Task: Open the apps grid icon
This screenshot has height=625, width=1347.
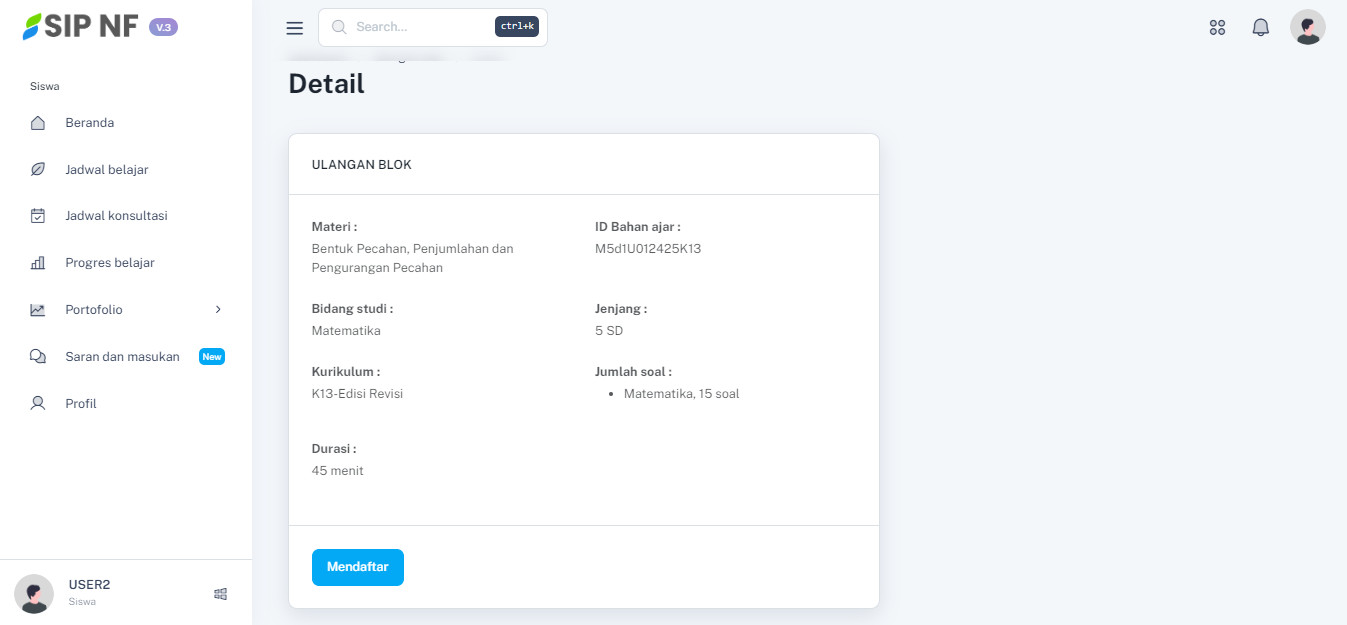Action: [x=1217, y=28]
